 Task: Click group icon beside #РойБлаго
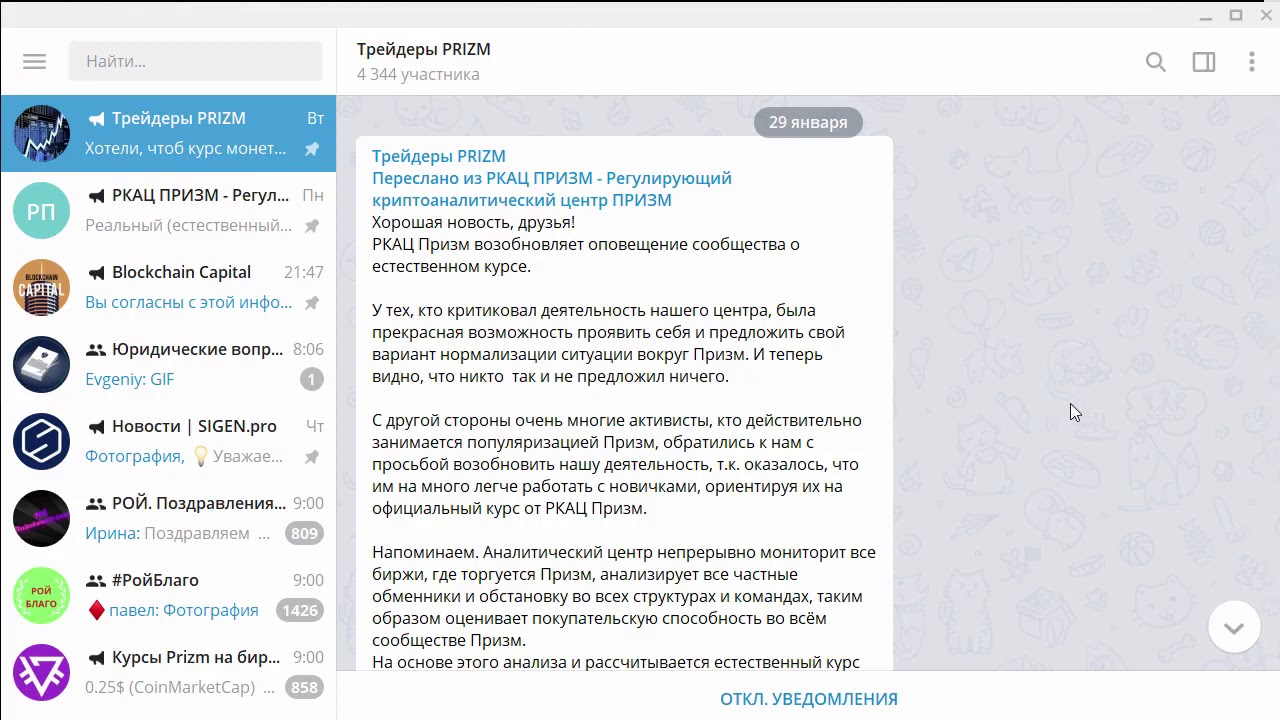96,581
